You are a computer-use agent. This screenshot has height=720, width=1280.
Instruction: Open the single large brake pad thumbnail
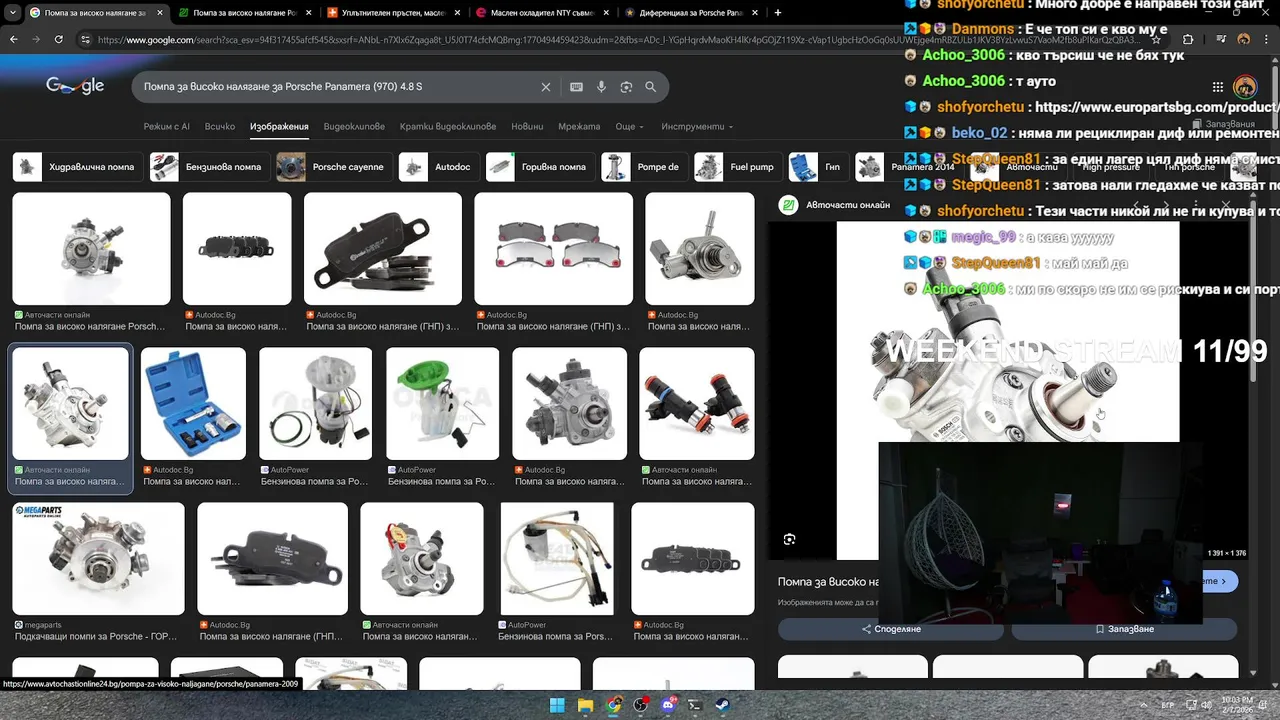click(383, 249)
